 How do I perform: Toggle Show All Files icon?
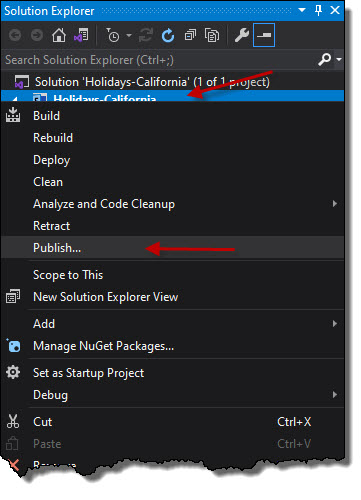(212, 35)
